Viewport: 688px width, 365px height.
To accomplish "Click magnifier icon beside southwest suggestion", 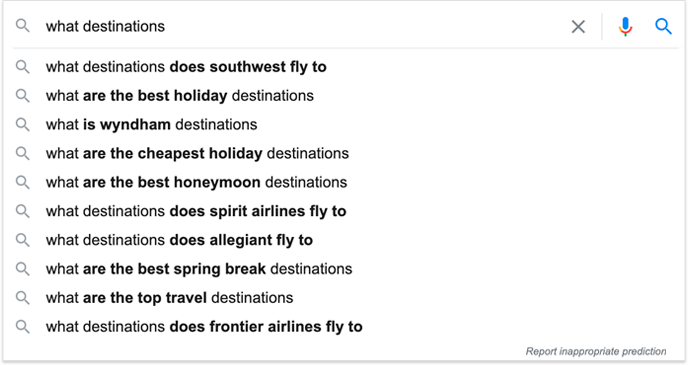I will pyautogui.click(x=22, y=67).
